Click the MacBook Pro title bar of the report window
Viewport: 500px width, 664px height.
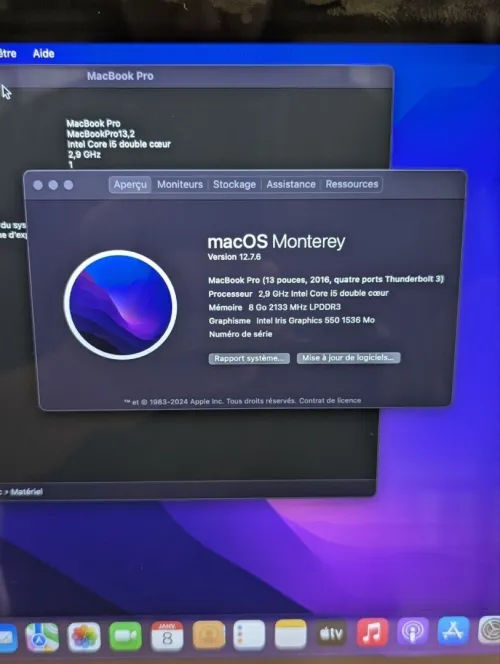pos(120,76)
